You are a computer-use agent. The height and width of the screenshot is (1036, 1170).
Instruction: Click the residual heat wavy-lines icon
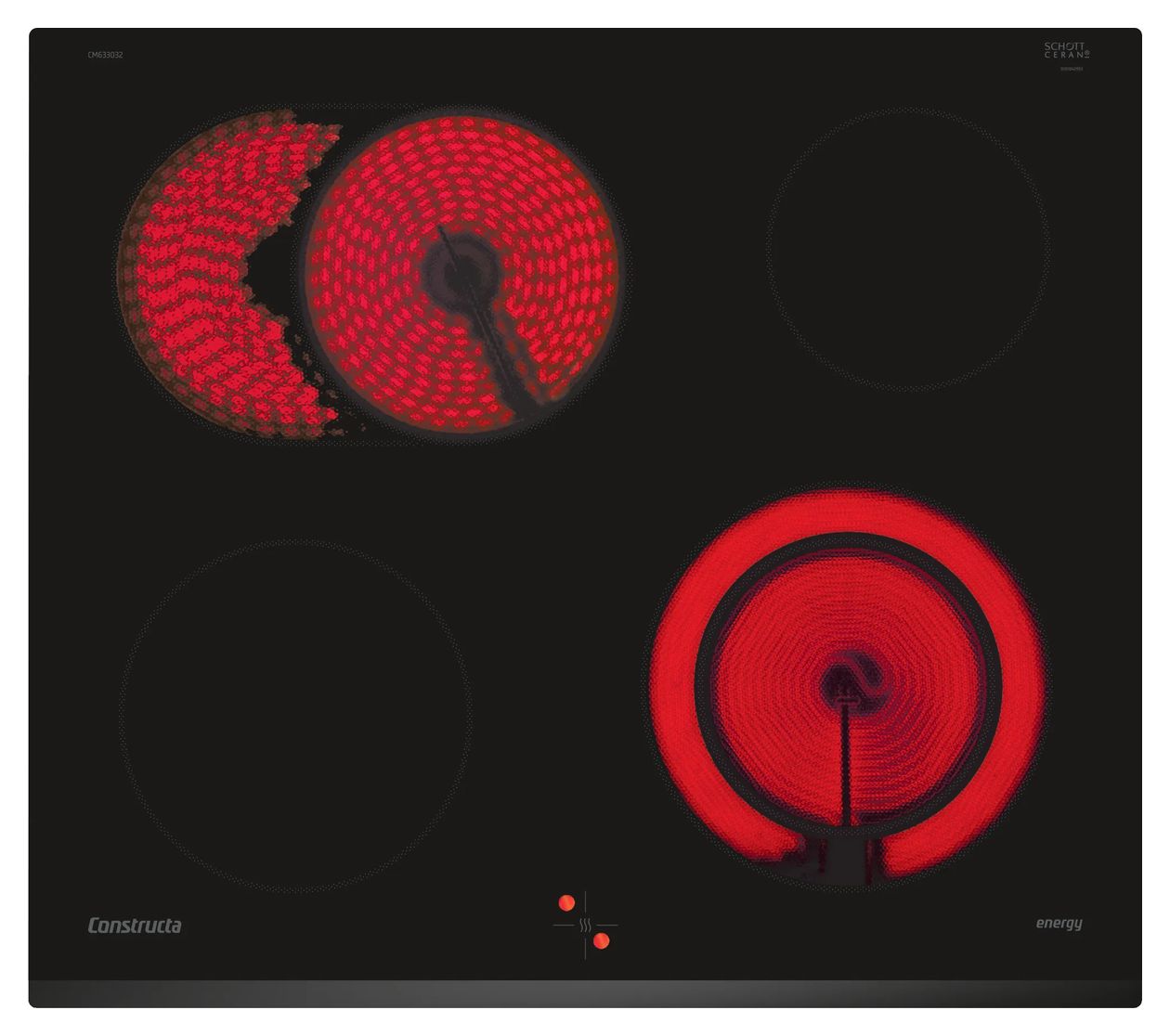pos(585,926)
